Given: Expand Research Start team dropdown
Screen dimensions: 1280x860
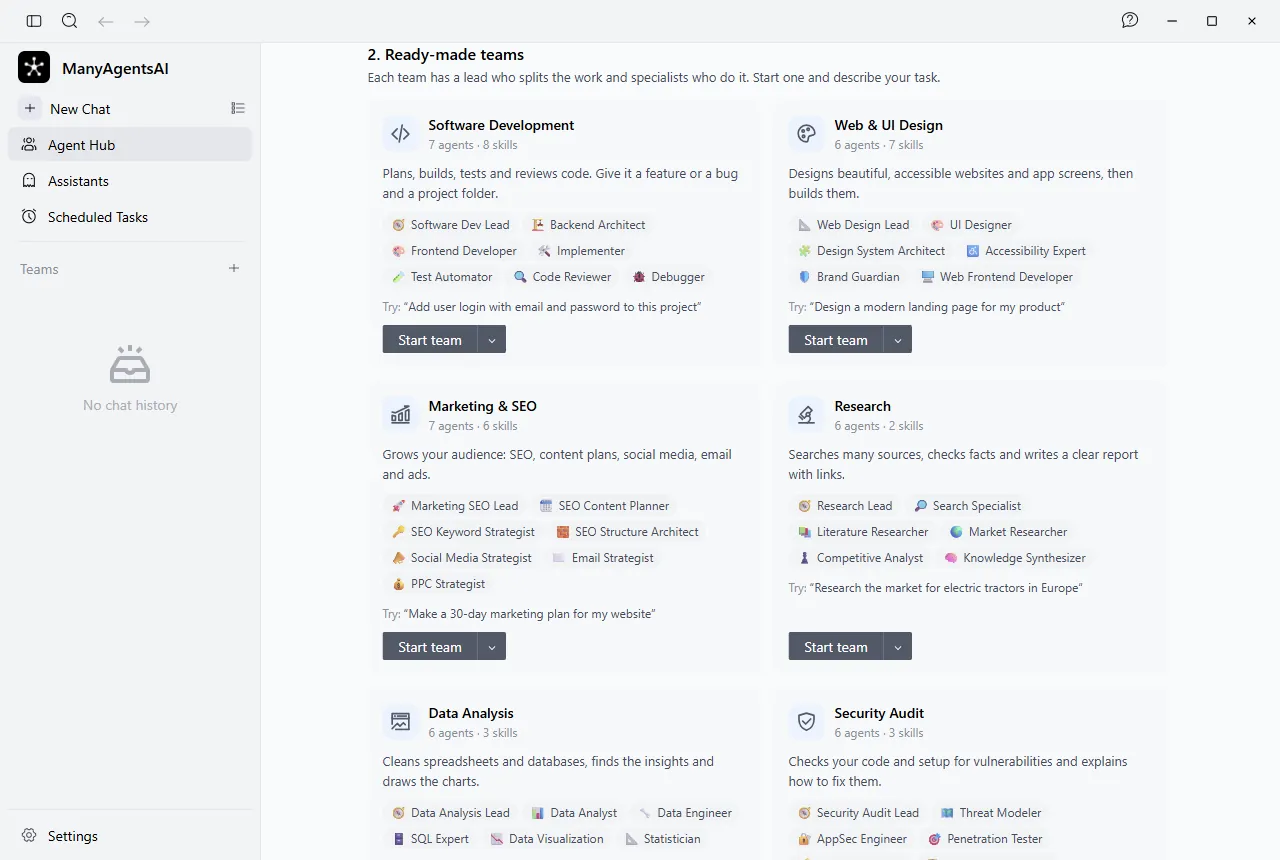Looking at the screenshot, I should click(x=898, y=647).
